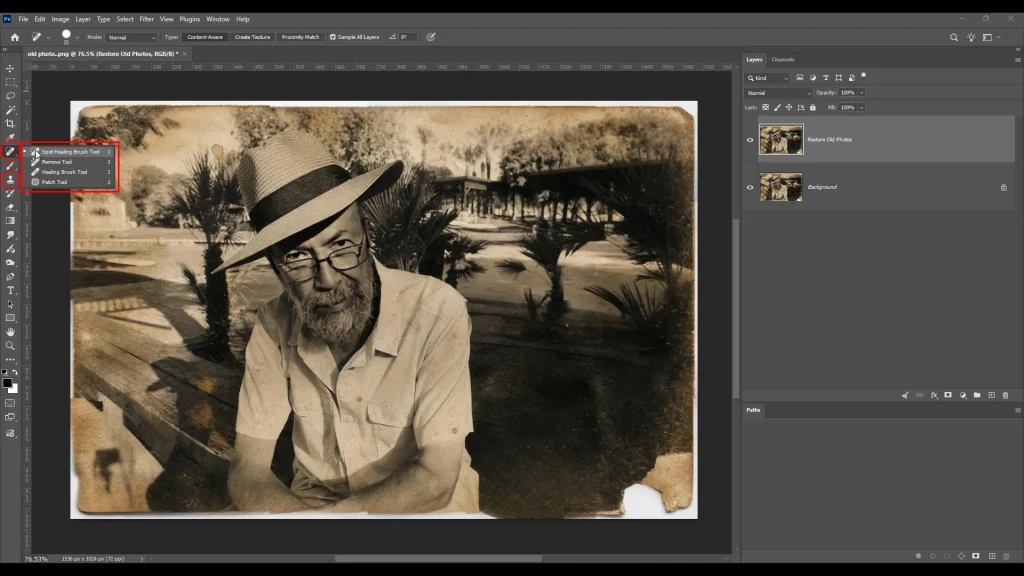The width and height of the screenshot is (1024, 576).
Task: Click the Paths panel tab
Action: pyautogui.click(x=753, y=410)
